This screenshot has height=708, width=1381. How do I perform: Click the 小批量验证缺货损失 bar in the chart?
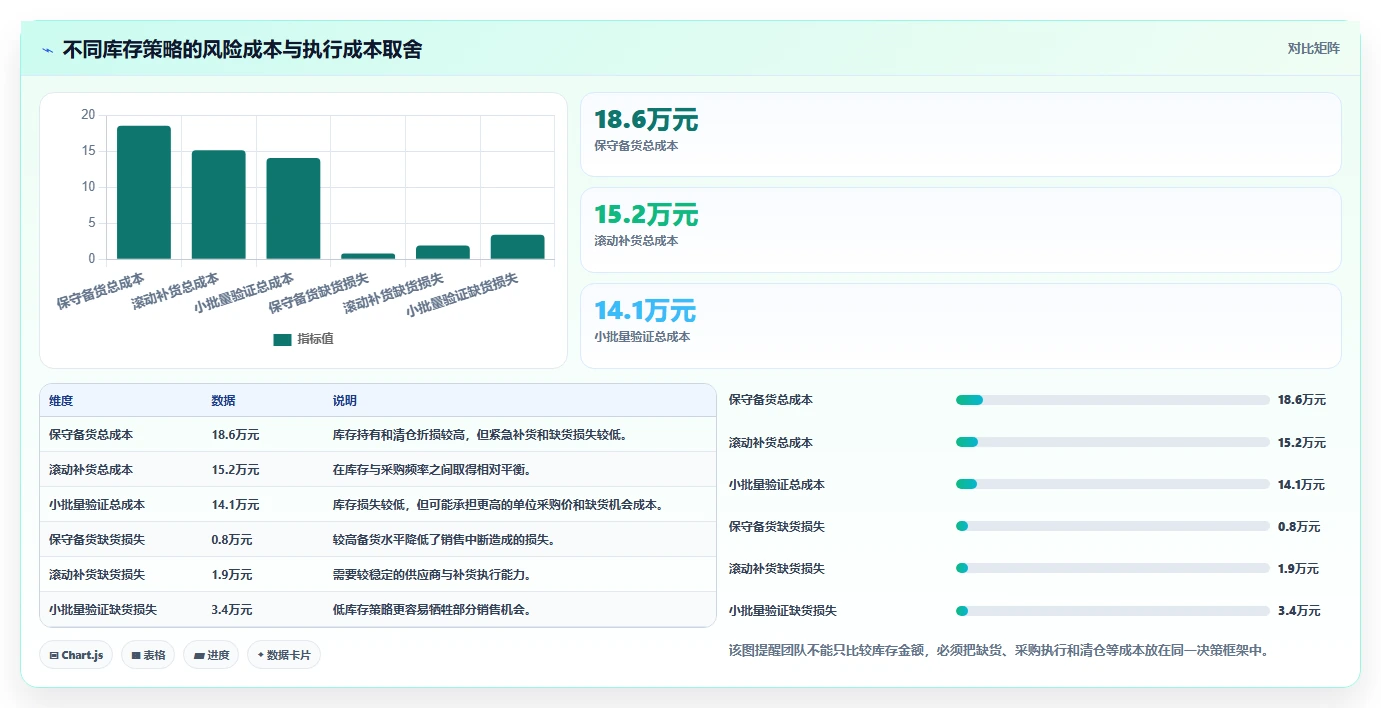(x=517, y=247)
